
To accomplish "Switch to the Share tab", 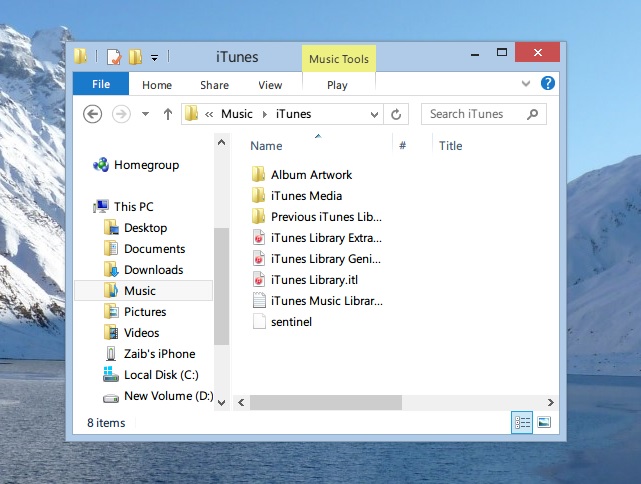I will 214,85.
